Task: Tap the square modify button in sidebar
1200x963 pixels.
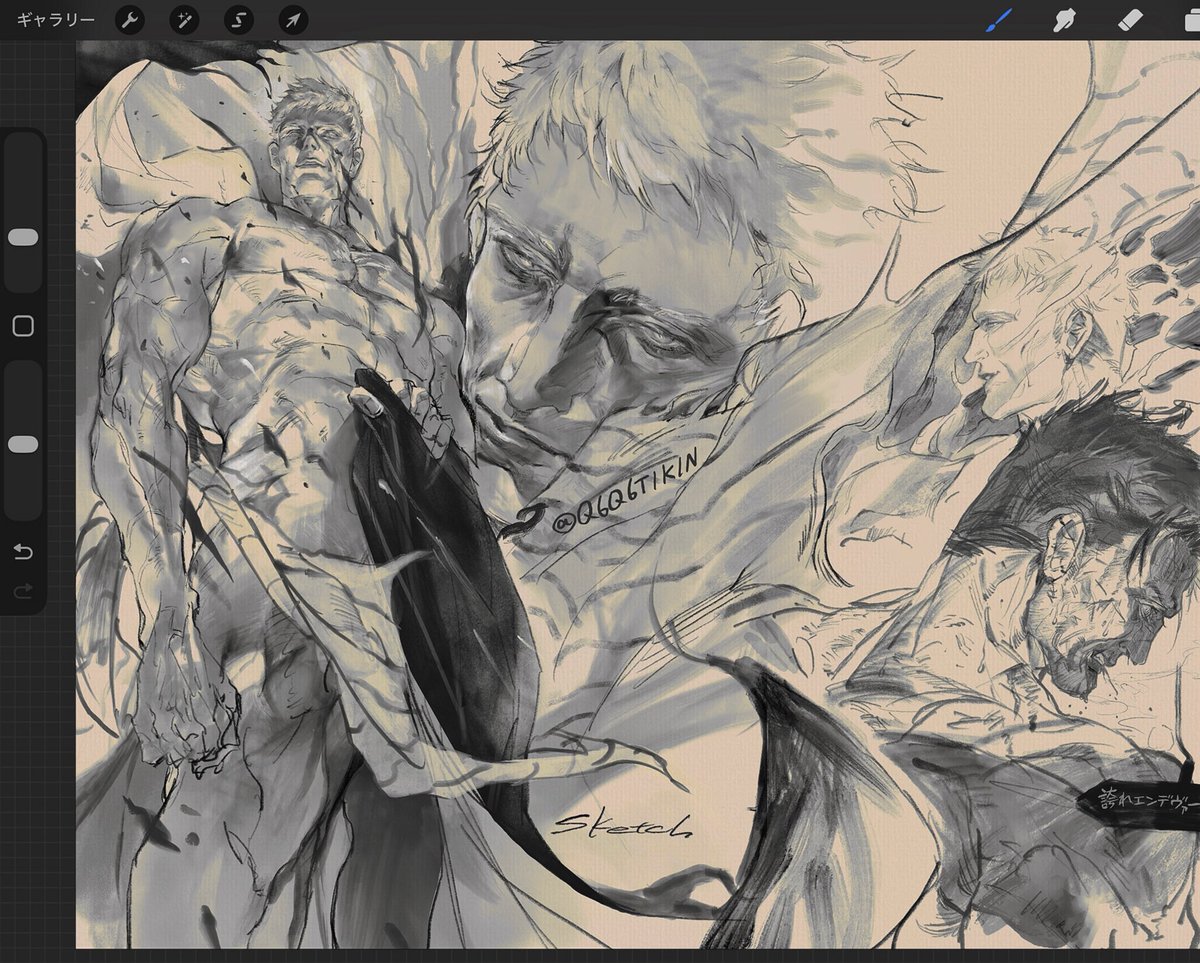Action: 22,326
